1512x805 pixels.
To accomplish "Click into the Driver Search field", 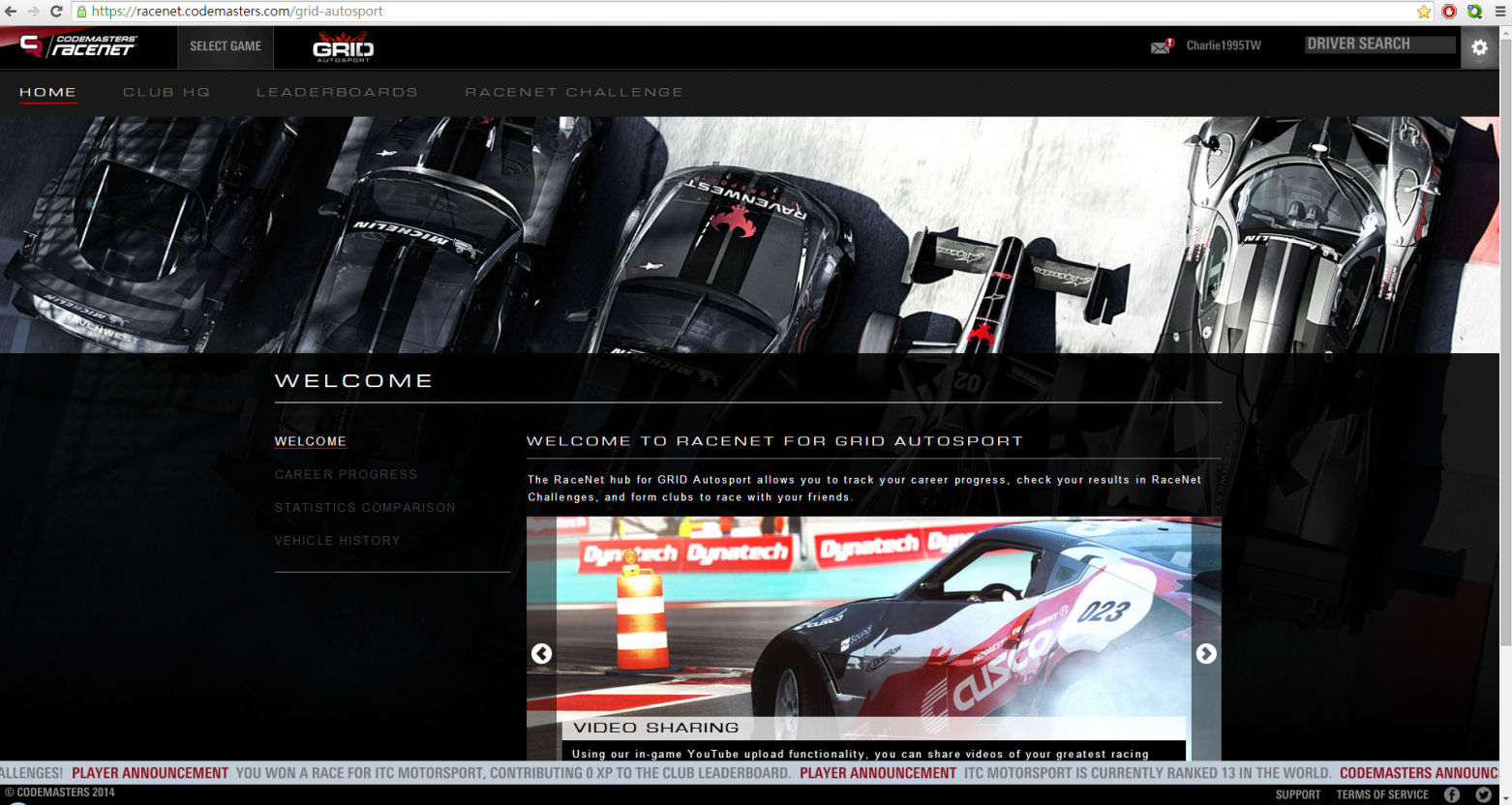I will [1379, 45].
